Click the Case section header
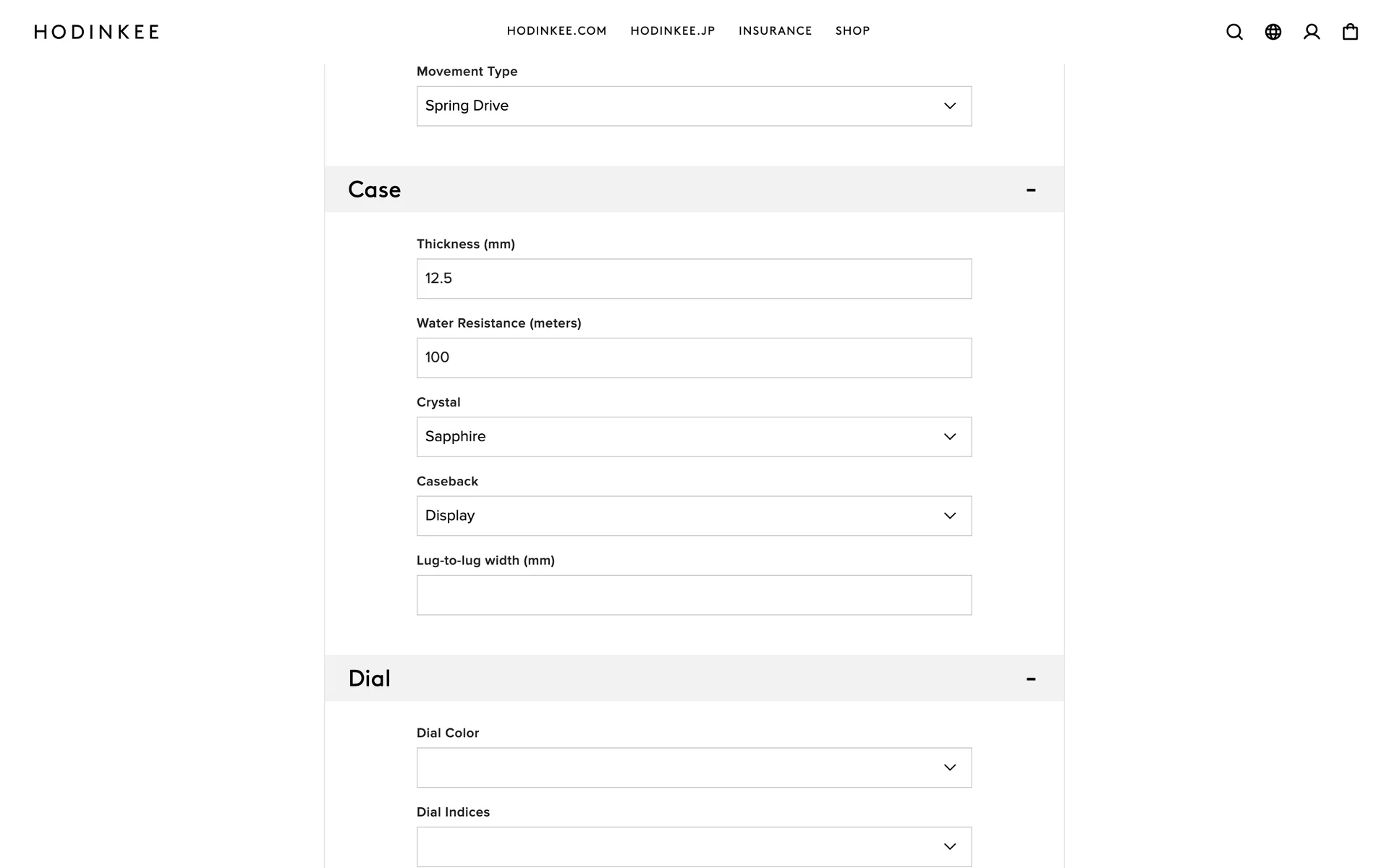1389x868 pixels. [375, 190]
